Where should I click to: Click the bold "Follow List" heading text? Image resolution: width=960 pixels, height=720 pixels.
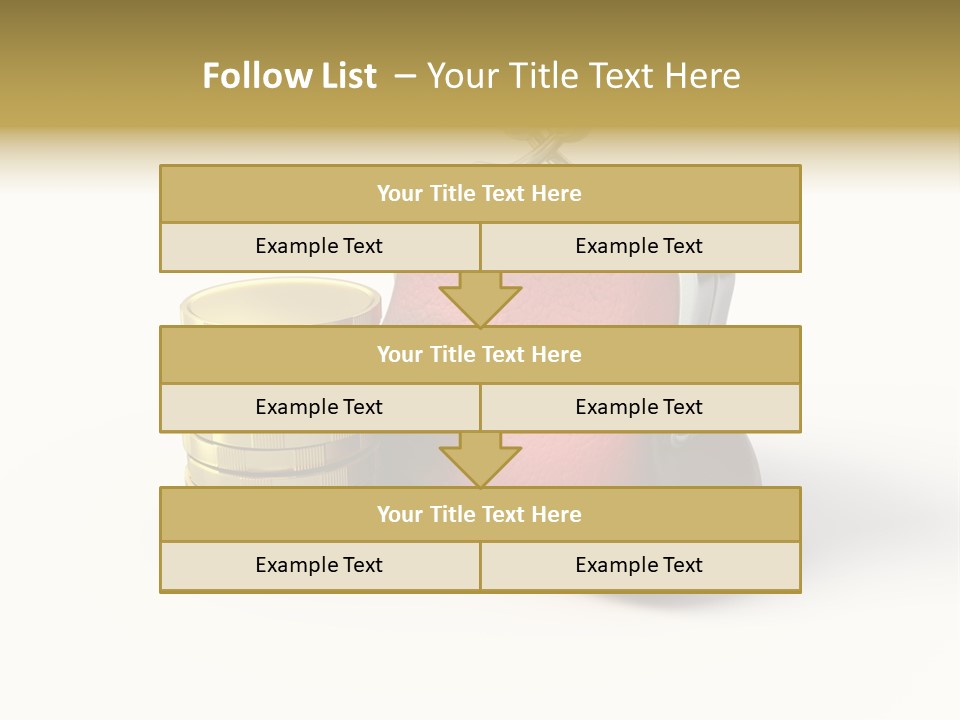(x=289, y=76)
